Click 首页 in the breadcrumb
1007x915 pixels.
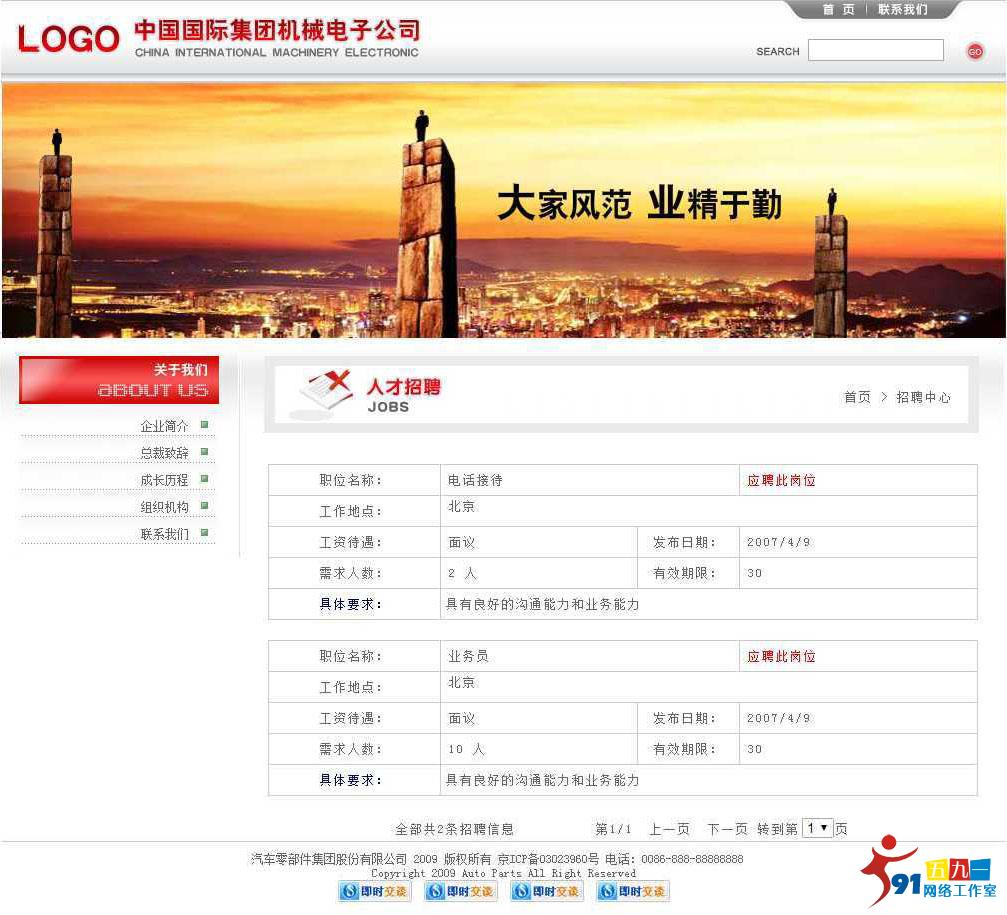pyautogui.click(x=857, y=397)
